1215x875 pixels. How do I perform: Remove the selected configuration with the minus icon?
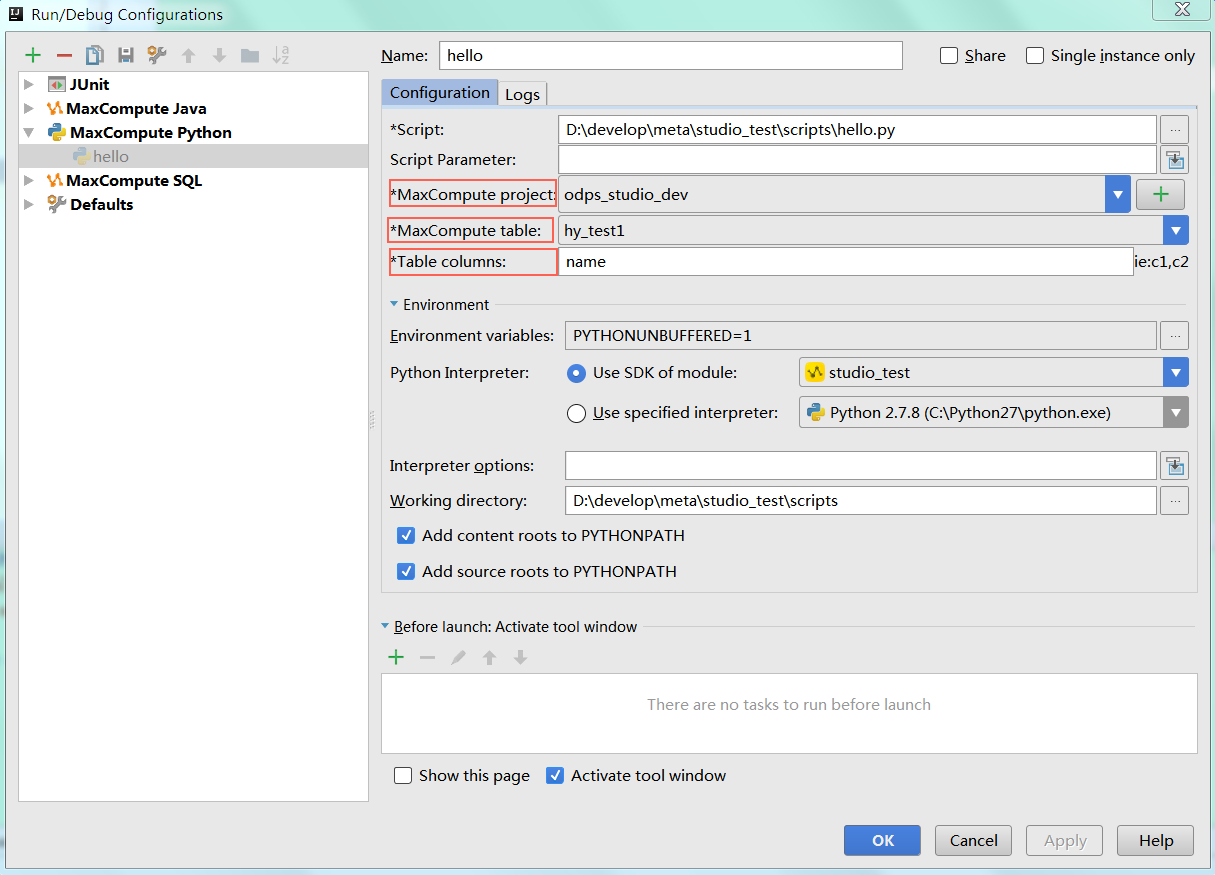(64, 56)
